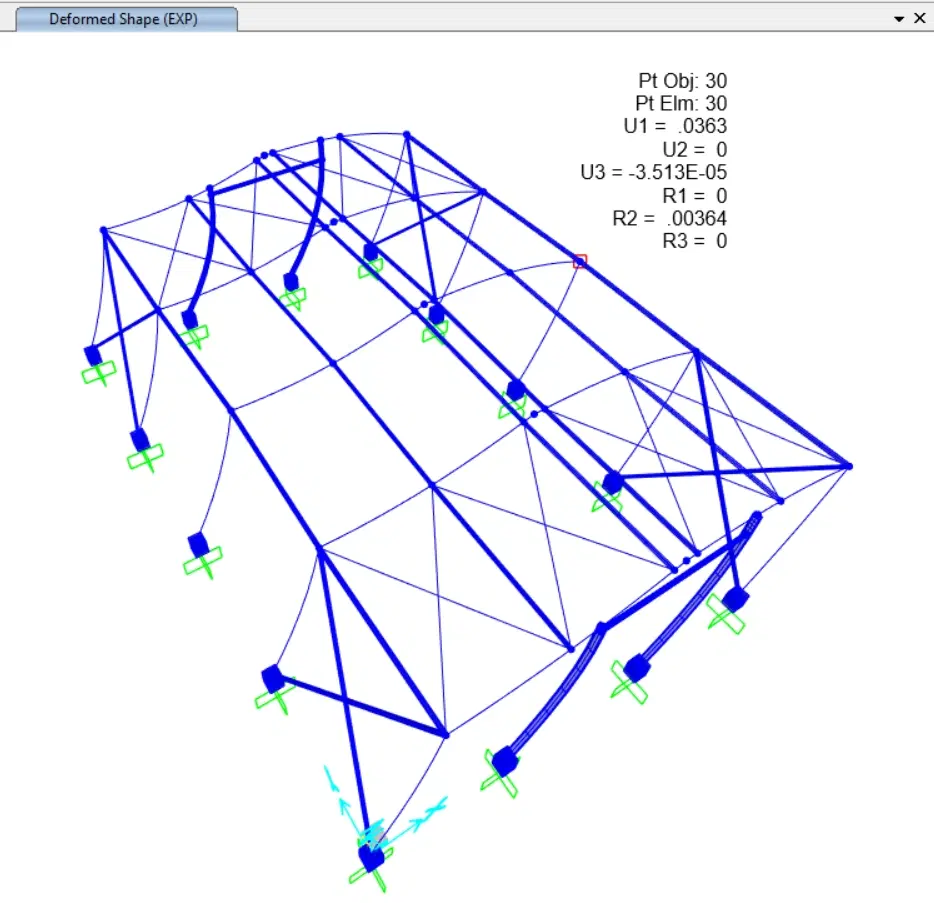The width and height of the screenshot is (934, 903).
Task: Select the support restraint under lower-right bent column
Action: click(x=500, y=775)
